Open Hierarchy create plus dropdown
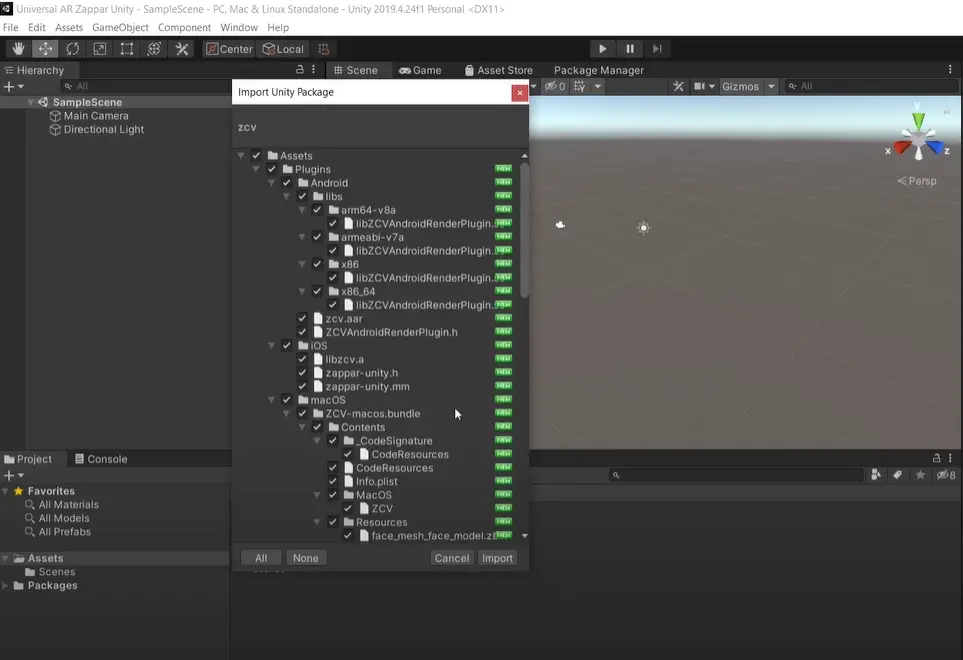Image resolution: width=963 pixels, height=660 pixels. [14, 87]
